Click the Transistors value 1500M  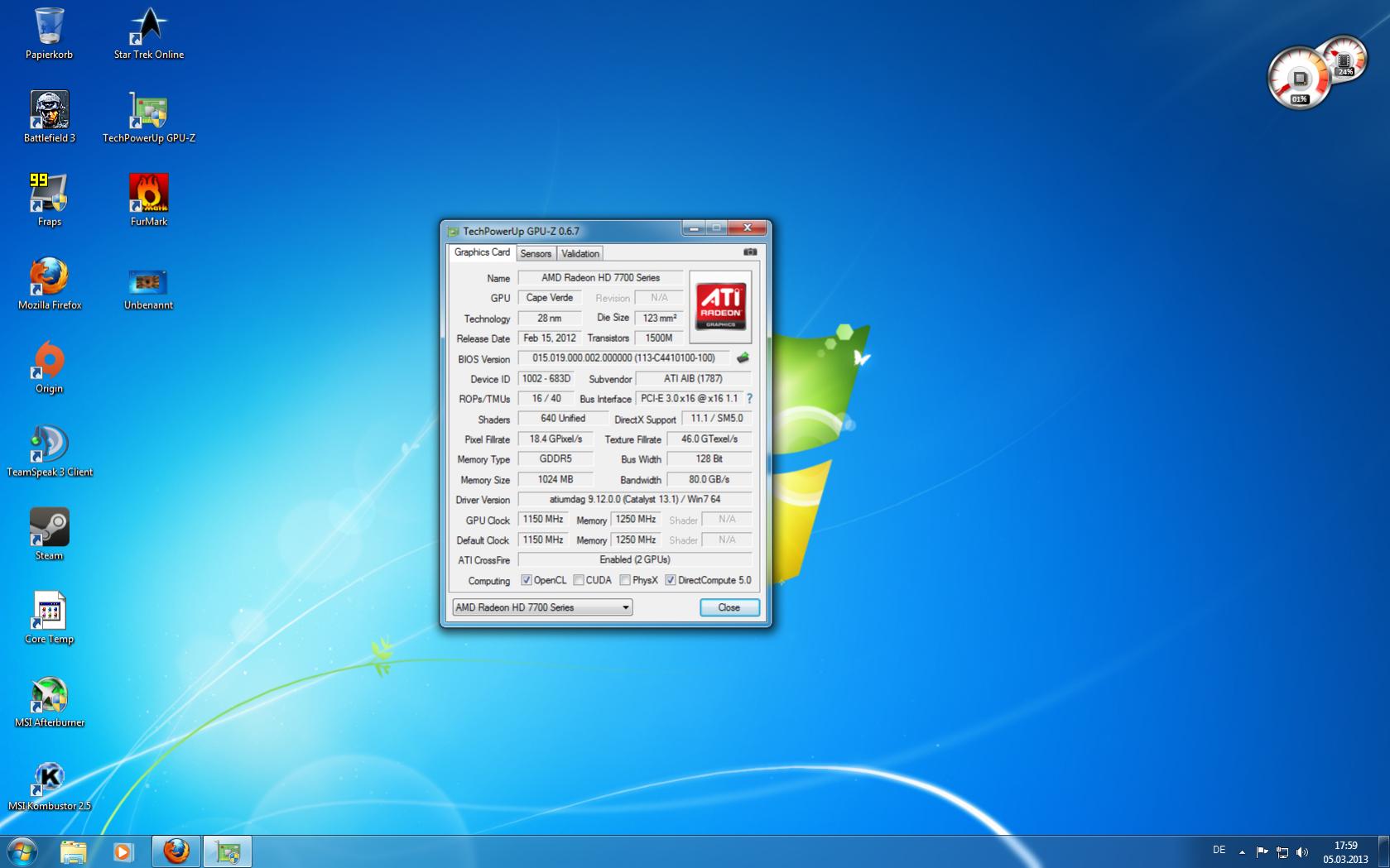(659, 338)
